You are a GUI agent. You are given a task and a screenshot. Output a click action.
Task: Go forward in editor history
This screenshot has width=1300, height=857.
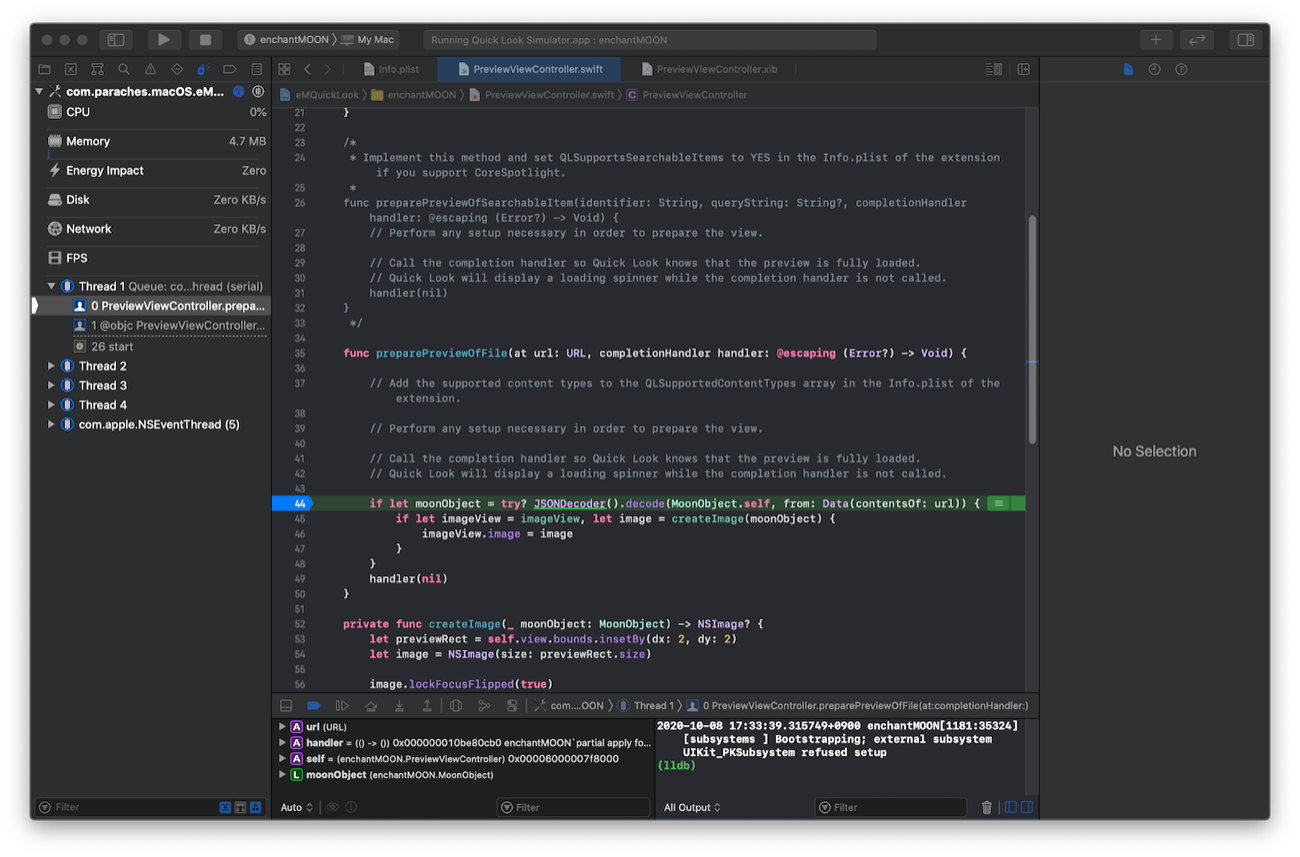[x=327, y=70]
